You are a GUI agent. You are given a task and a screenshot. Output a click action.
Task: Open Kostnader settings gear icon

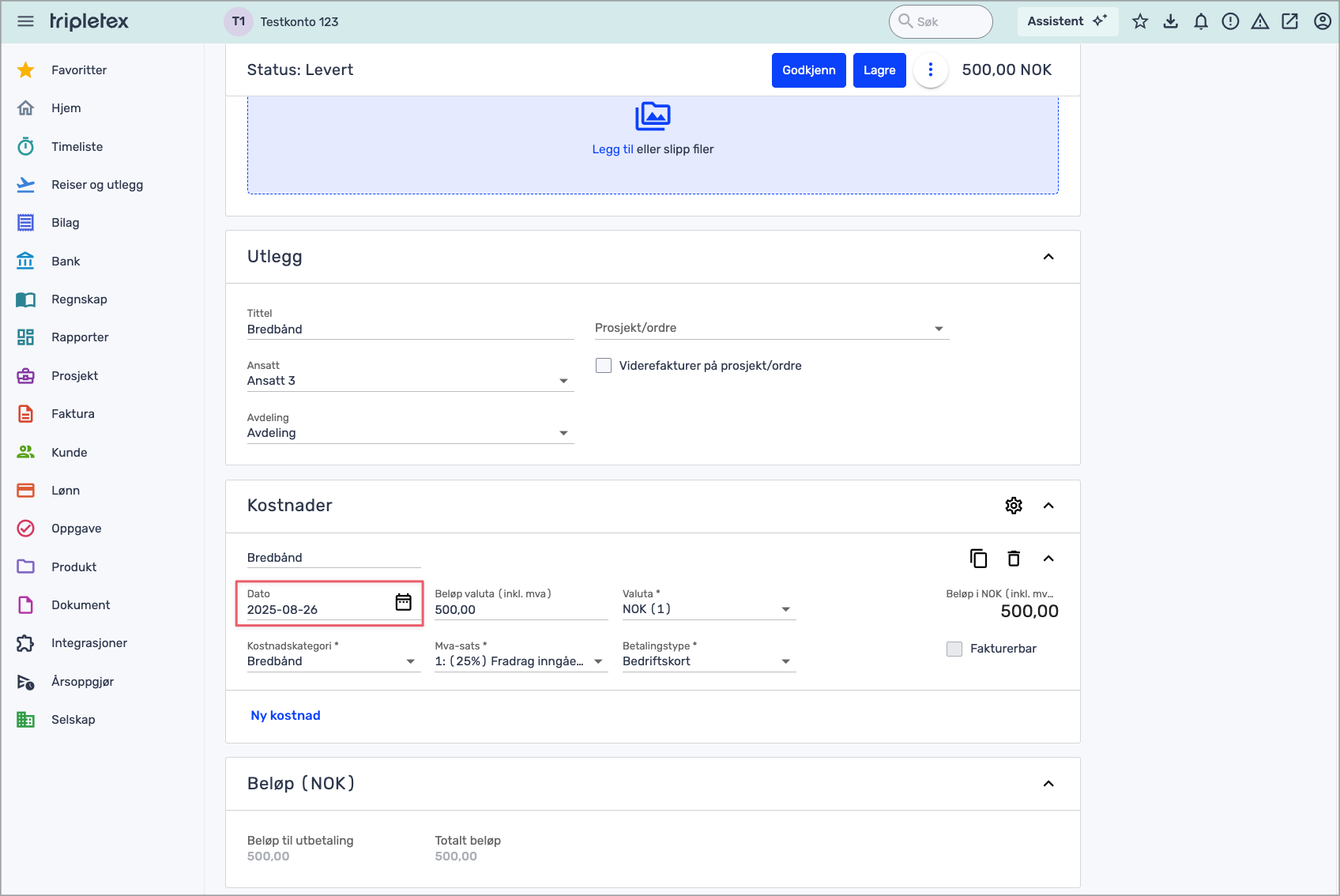[x=1014, y=506]
